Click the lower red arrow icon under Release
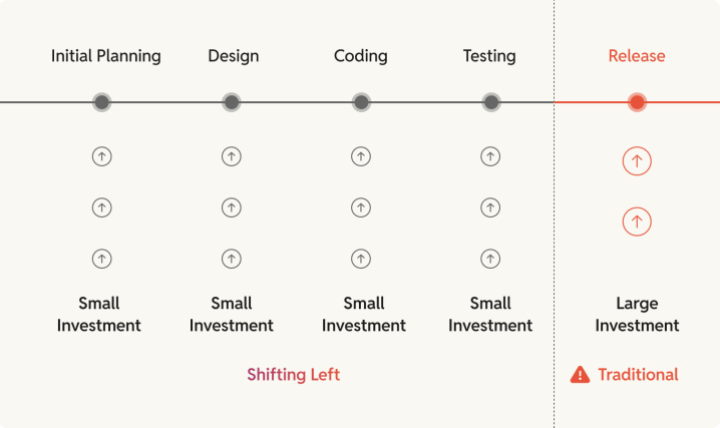Viewport: 720px width, 428px height. click(x=637, y=221)
